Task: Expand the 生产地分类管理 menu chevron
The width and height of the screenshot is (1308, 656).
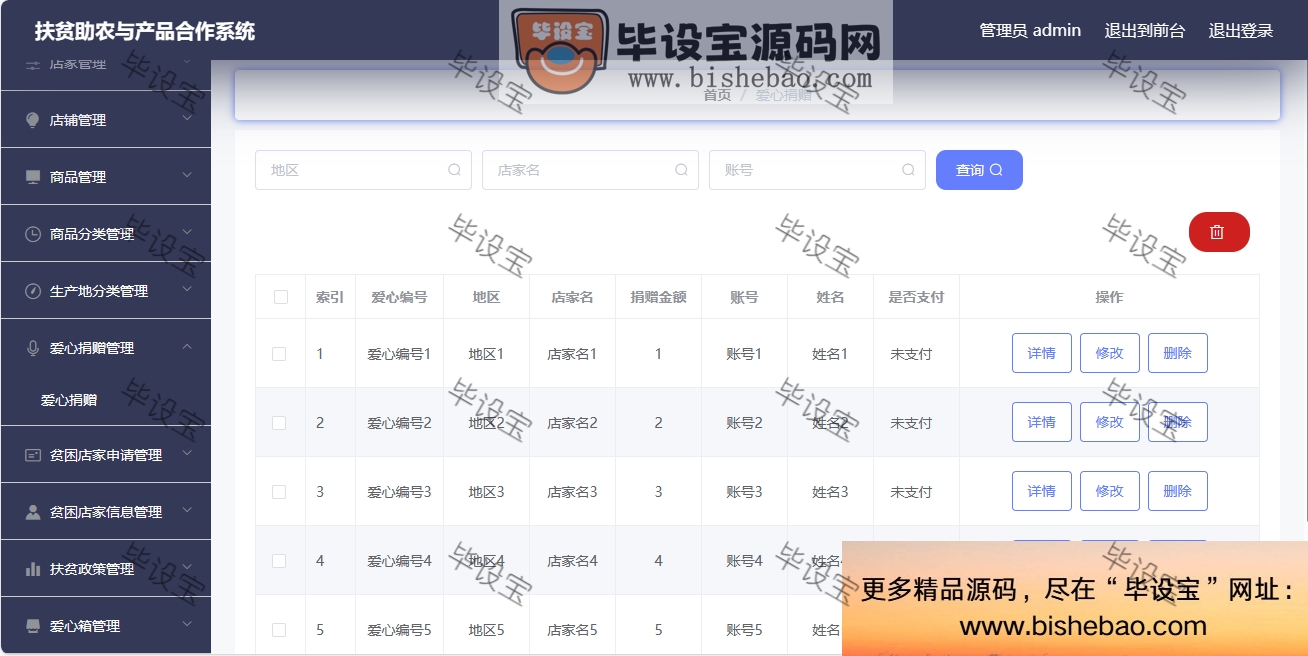Action: point(187,290)
